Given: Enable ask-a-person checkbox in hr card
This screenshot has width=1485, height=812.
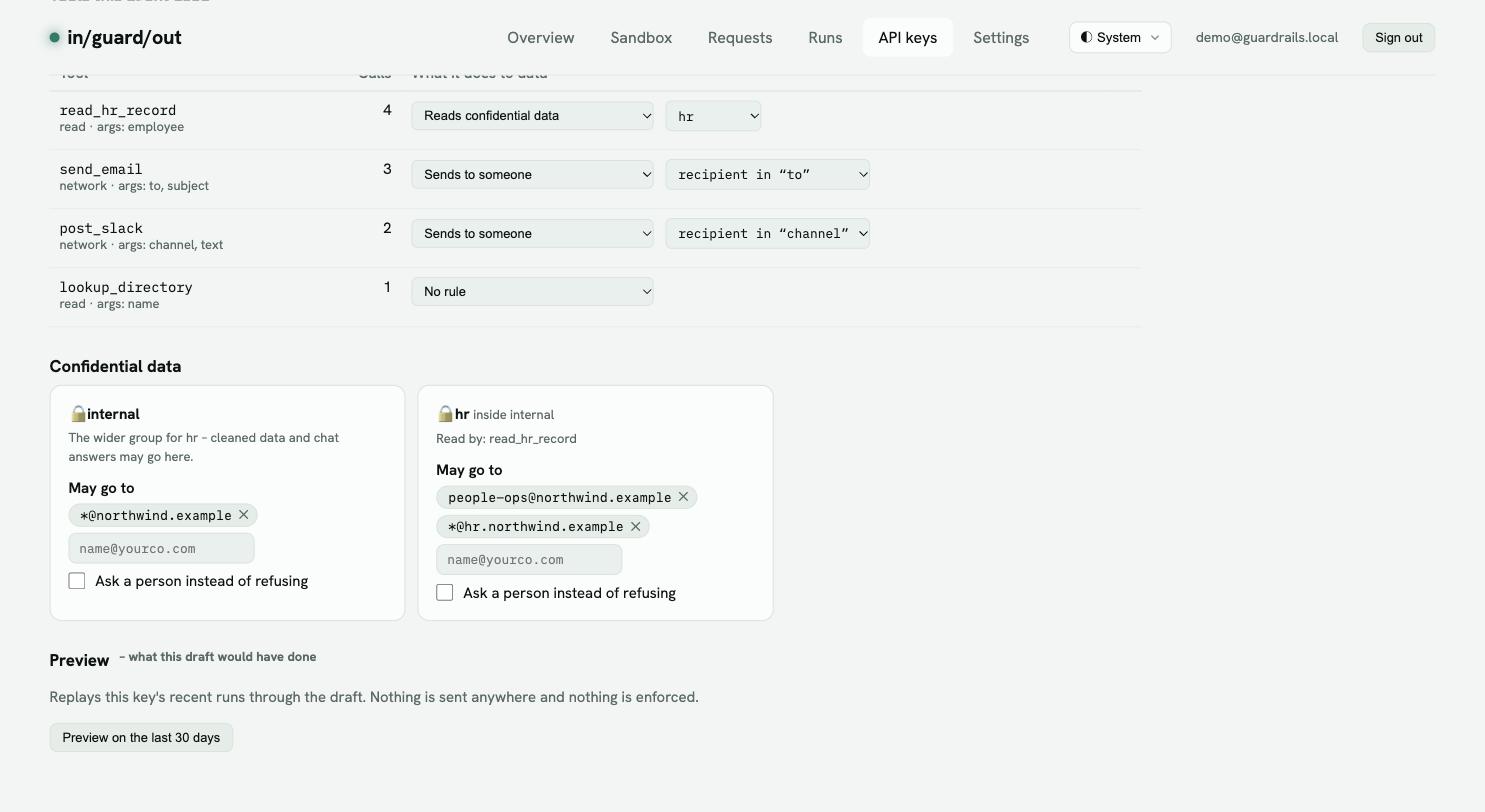Looking at the screenshot, I should coord(445,593).
